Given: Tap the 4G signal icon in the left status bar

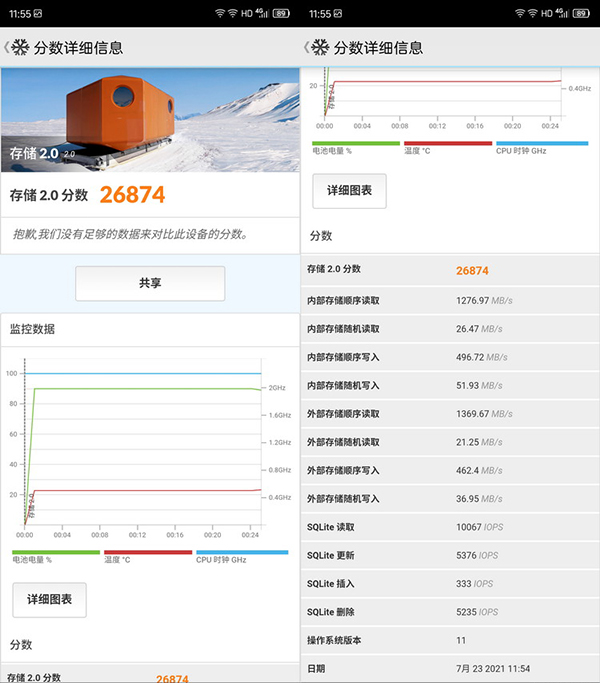Looking at the screenshot, I should click(x=262, y=13).
